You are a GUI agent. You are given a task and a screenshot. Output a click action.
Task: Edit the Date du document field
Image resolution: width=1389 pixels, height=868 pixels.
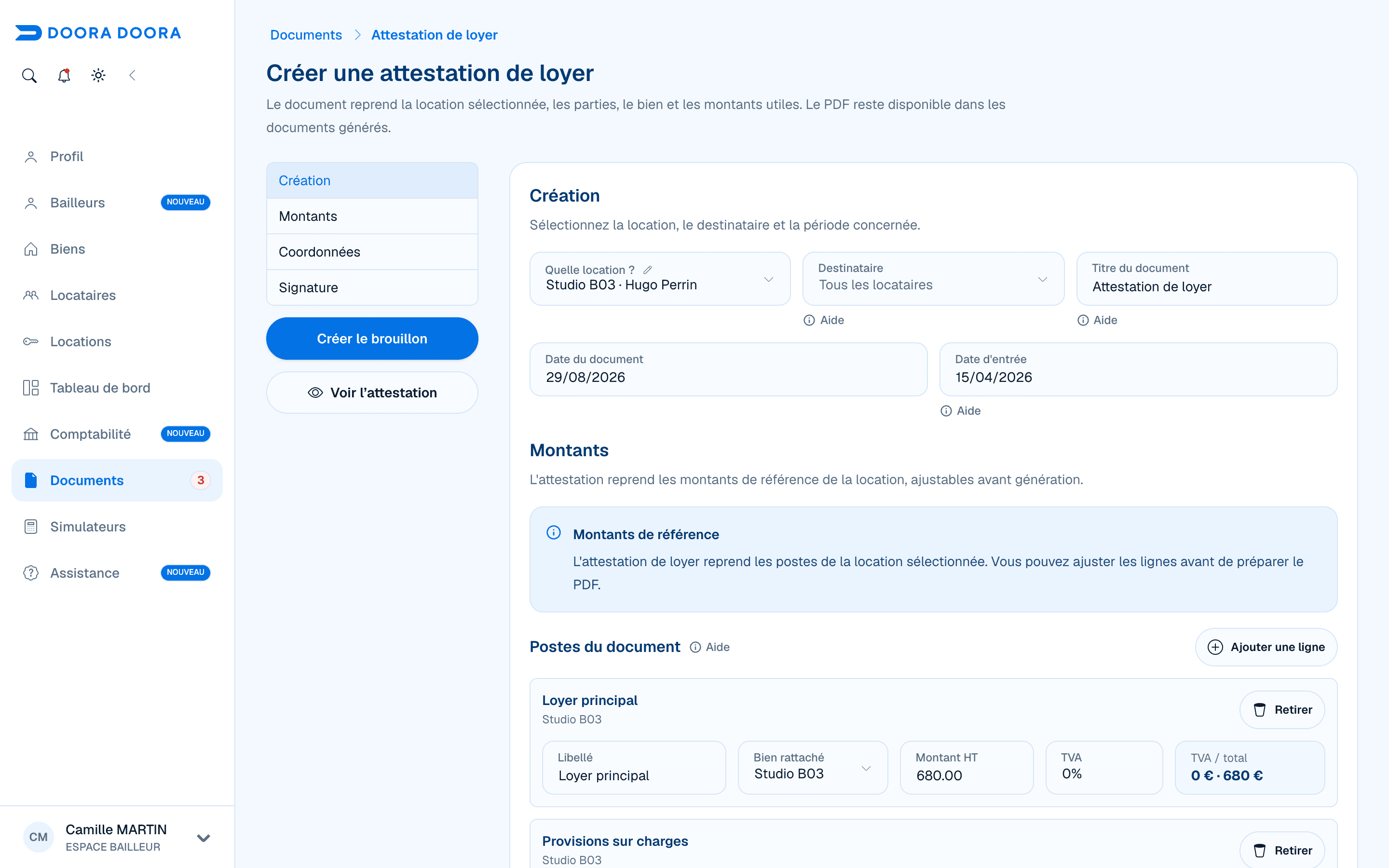tap(728, 370)
